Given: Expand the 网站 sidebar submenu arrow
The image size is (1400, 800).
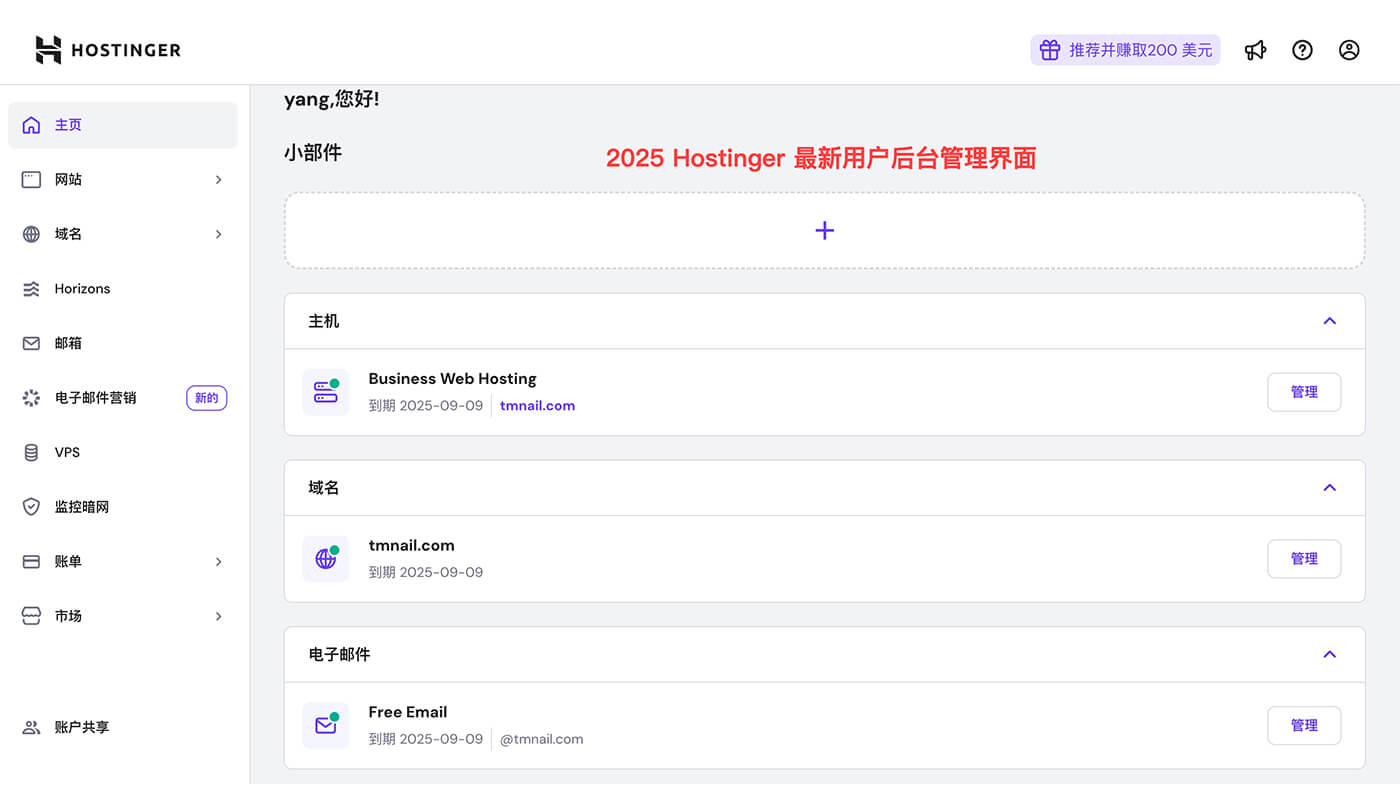Looking at the screenshot, I should point(218,180).
